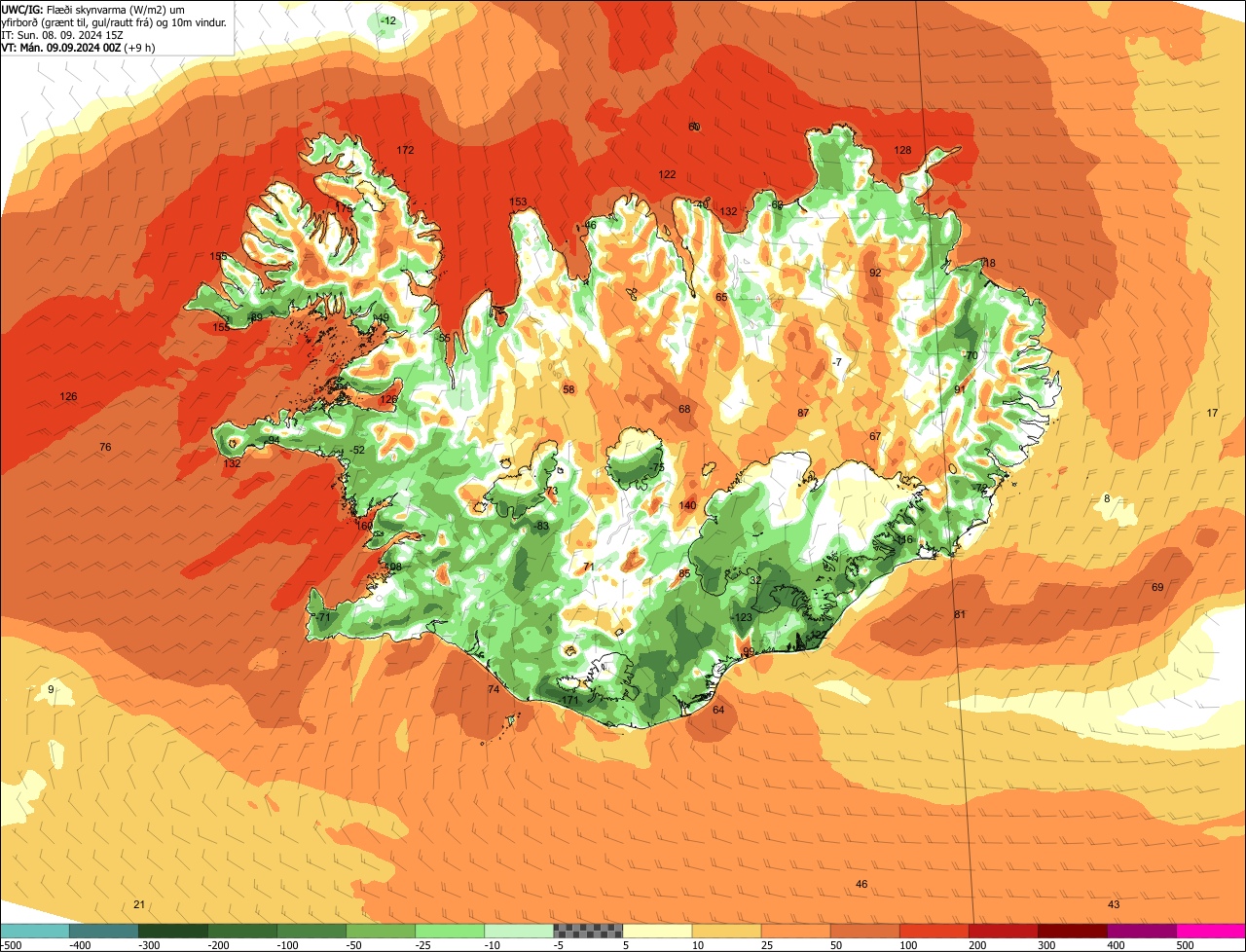
Task: Click the map value '58' in the northwest interior
Action: click(x=568, y=389)
